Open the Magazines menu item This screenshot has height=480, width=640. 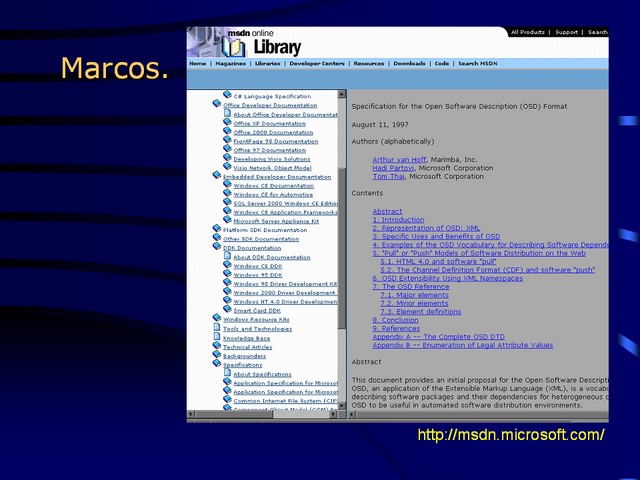[x=231, y=64]
